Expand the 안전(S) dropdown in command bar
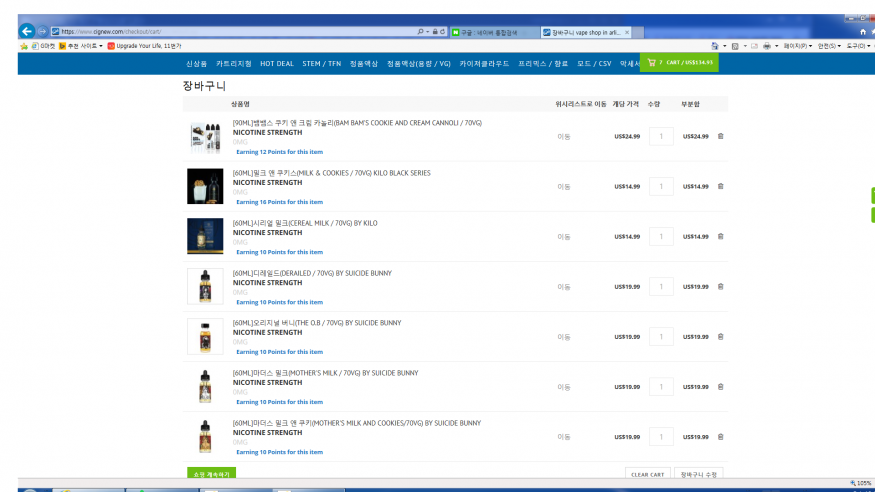This screenshot has height=492, width=875. coord(828,46)
